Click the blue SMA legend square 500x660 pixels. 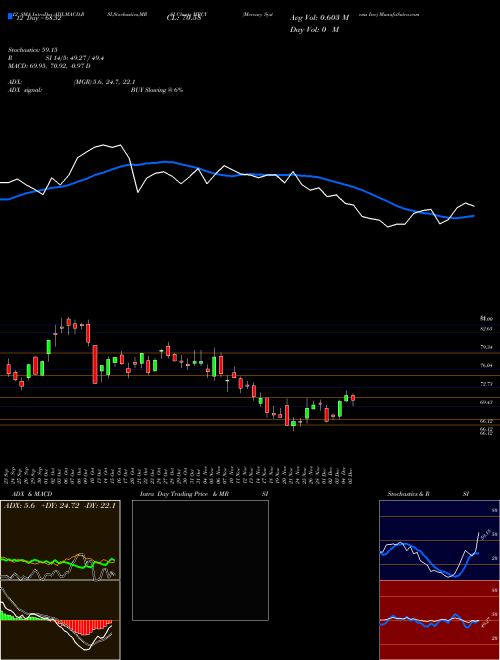[x=10, y=17]
